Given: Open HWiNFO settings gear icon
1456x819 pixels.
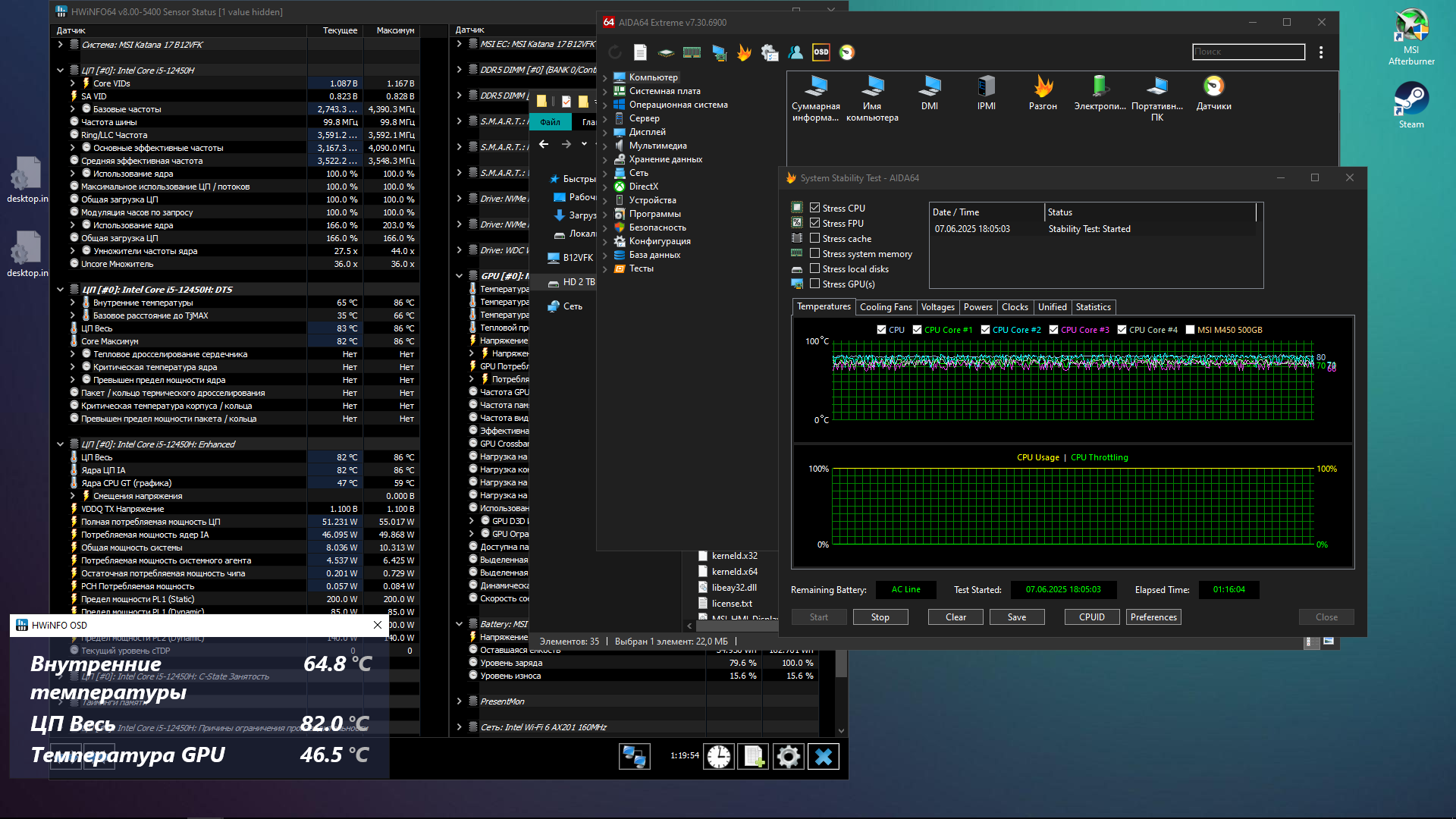Looking at the screenshot, I should (x=789, y=756).
